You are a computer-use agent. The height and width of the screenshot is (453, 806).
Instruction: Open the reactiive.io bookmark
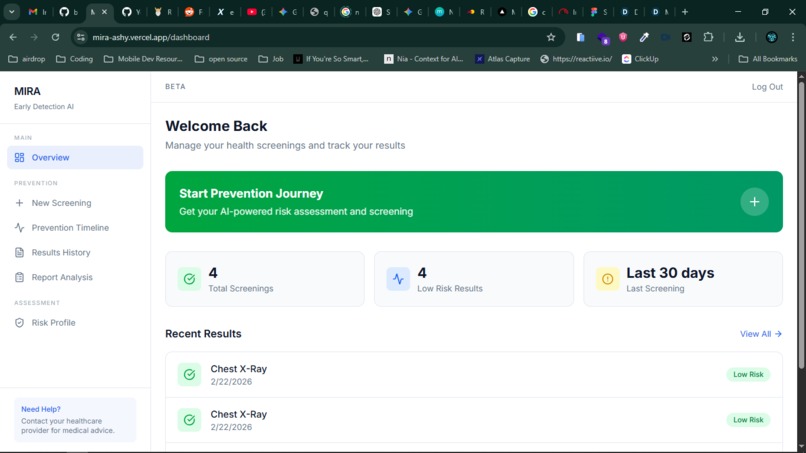[x=576, y=59]
